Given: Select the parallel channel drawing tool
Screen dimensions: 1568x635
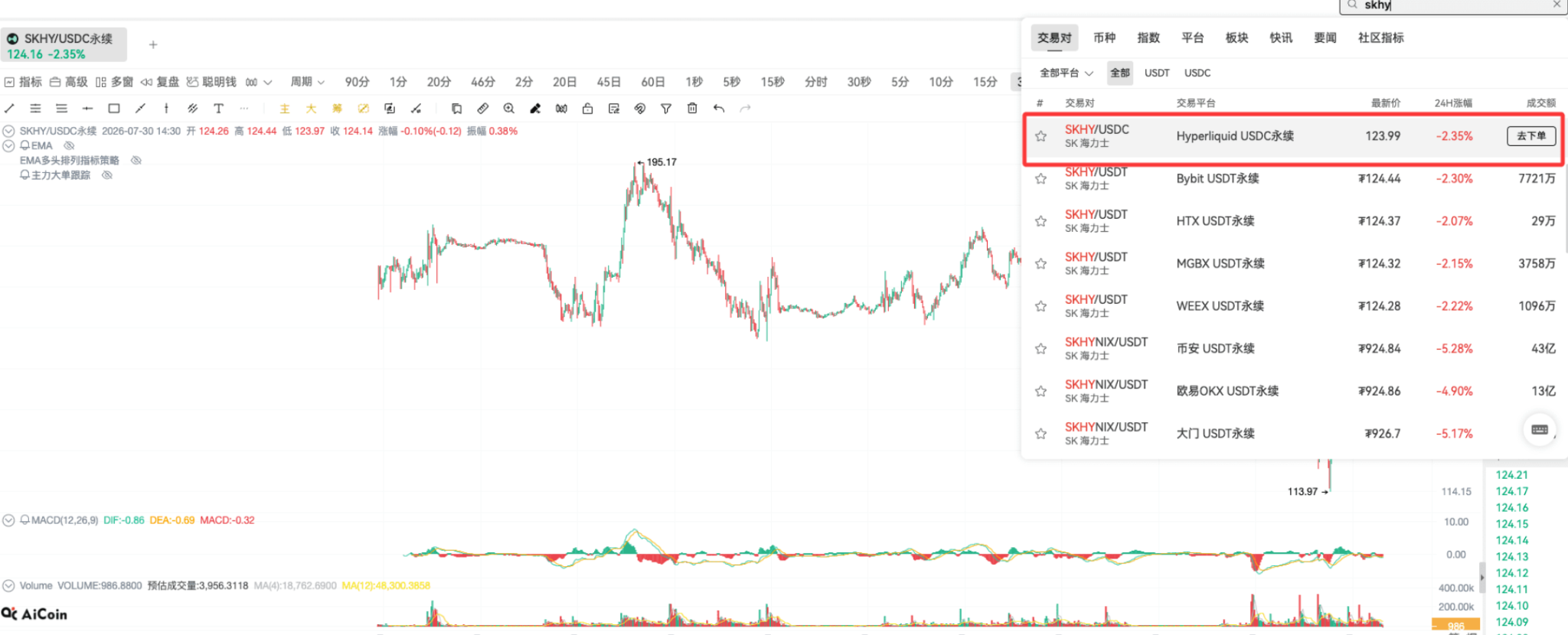Looking at the screenshot, I should pyautogui.click(x=192, y=109).
